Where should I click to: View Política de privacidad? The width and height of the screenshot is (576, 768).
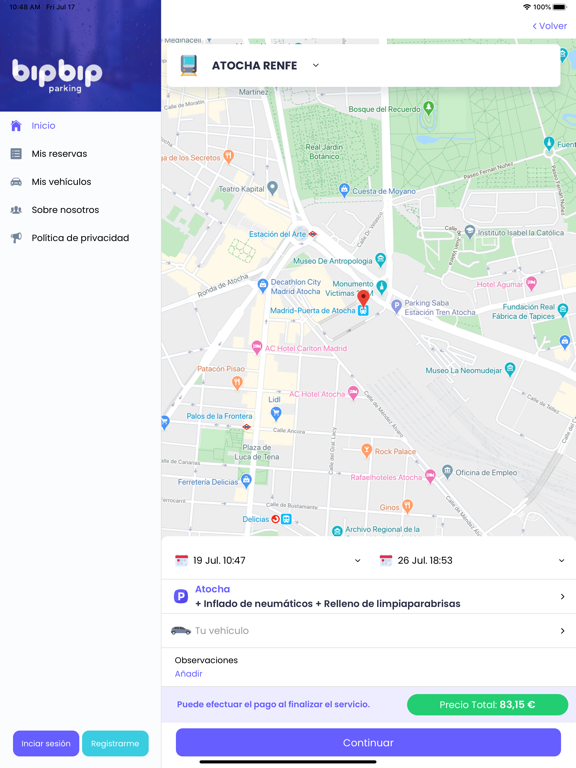pyautogui.click(x=80, y=238)
